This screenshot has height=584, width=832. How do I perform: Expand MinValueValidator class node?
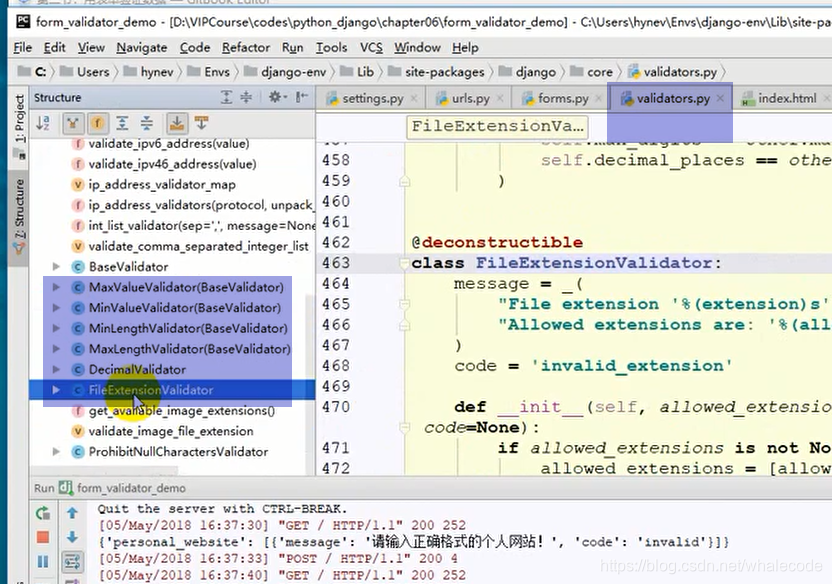(x=56, y=308)
